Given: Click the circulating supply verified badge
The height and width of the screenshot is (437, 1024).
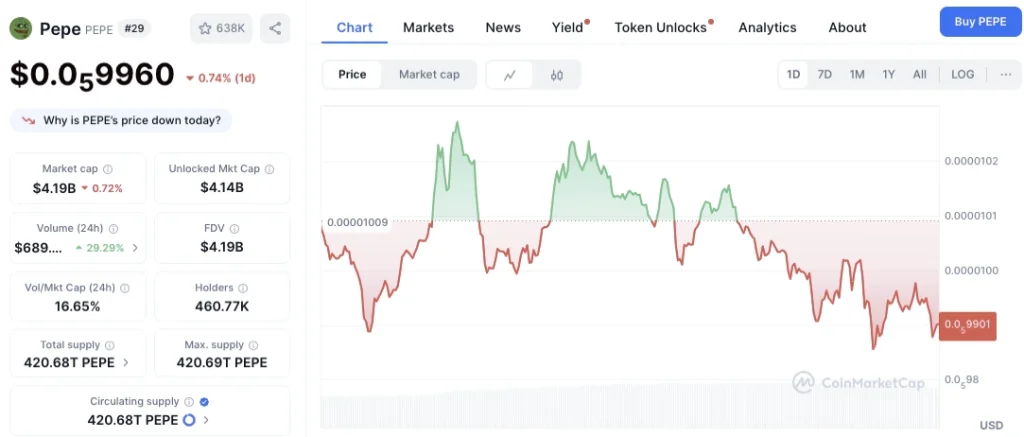Looking at the screenshot, I should coord(204,402).
